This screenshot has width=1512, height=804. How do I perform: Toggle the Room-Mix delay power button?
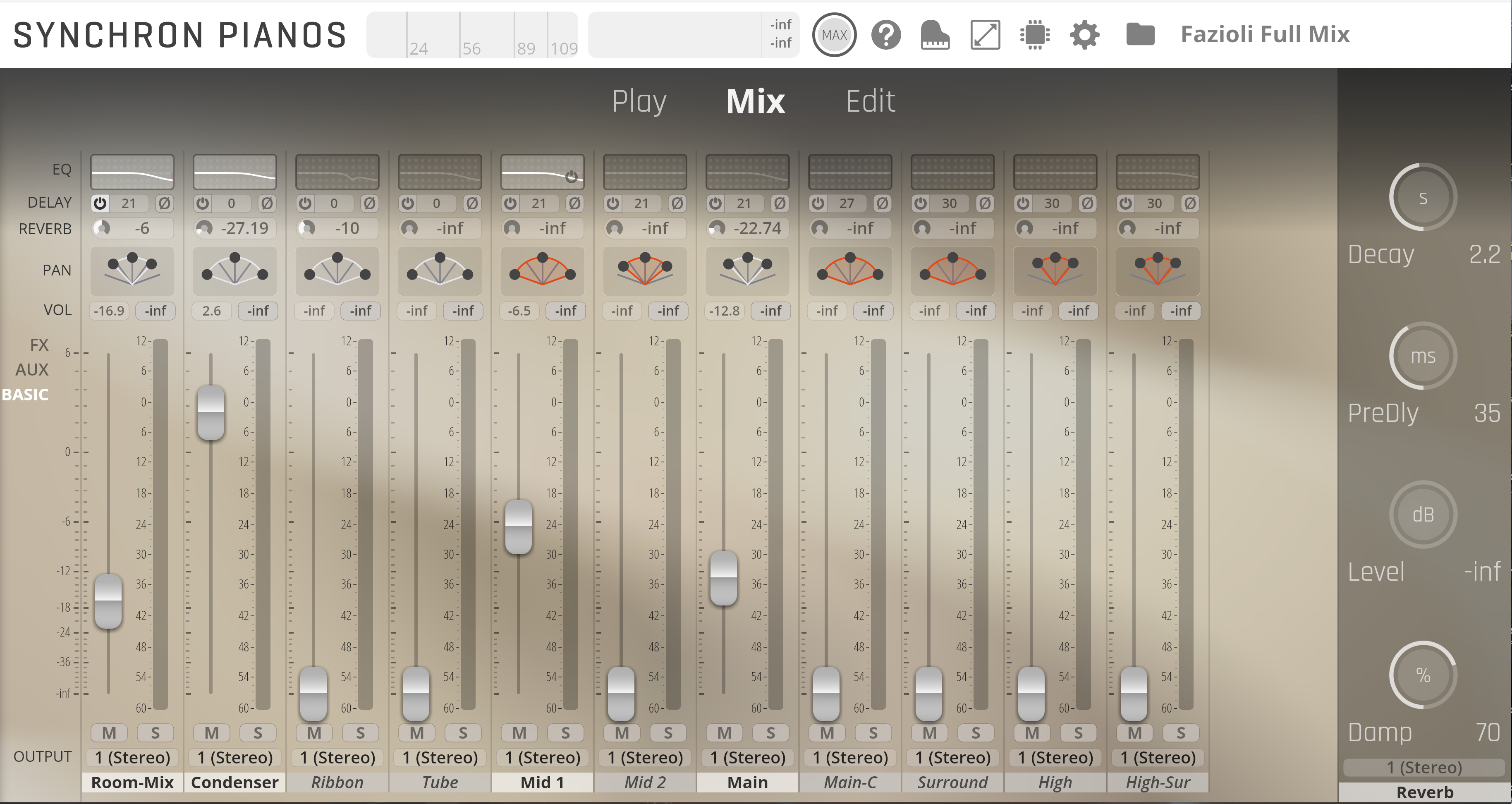click(100, 203)
